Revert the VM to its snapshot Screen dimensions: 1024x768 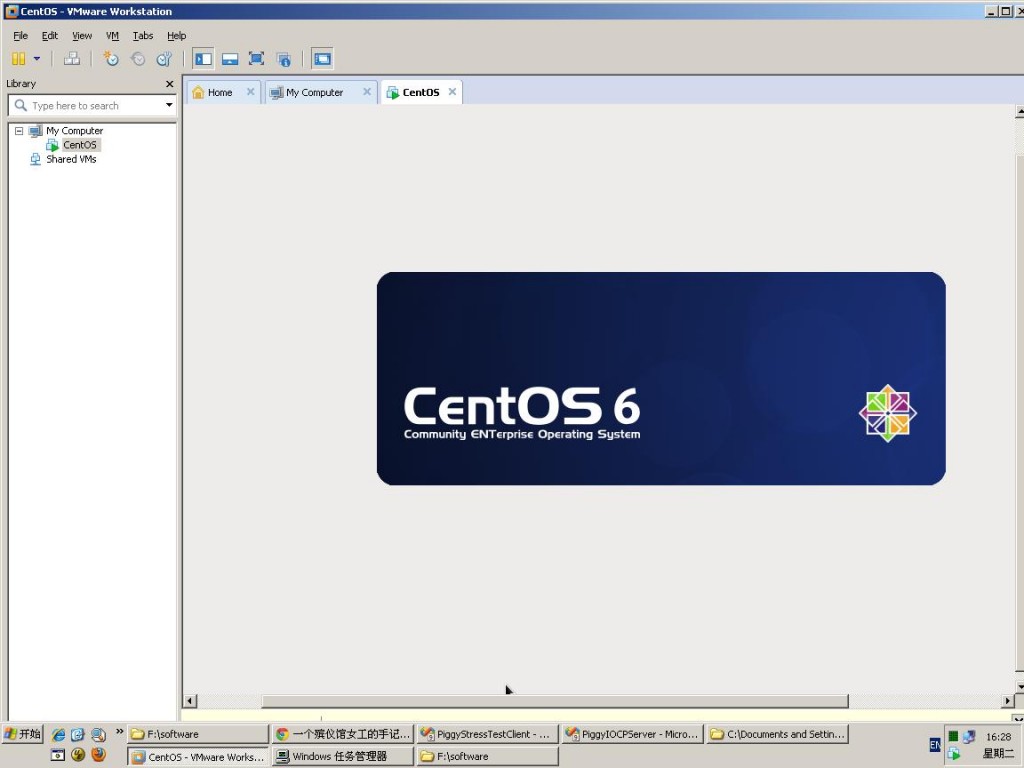click(136, 58)
